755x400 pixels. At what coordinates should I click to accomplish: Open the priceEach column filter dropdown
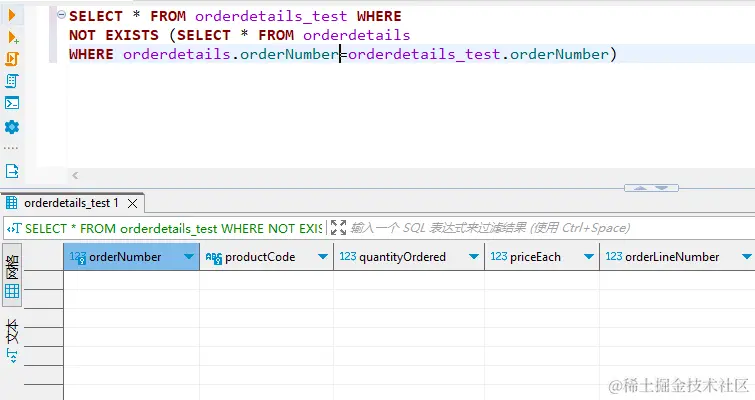[x=588, y=257]
